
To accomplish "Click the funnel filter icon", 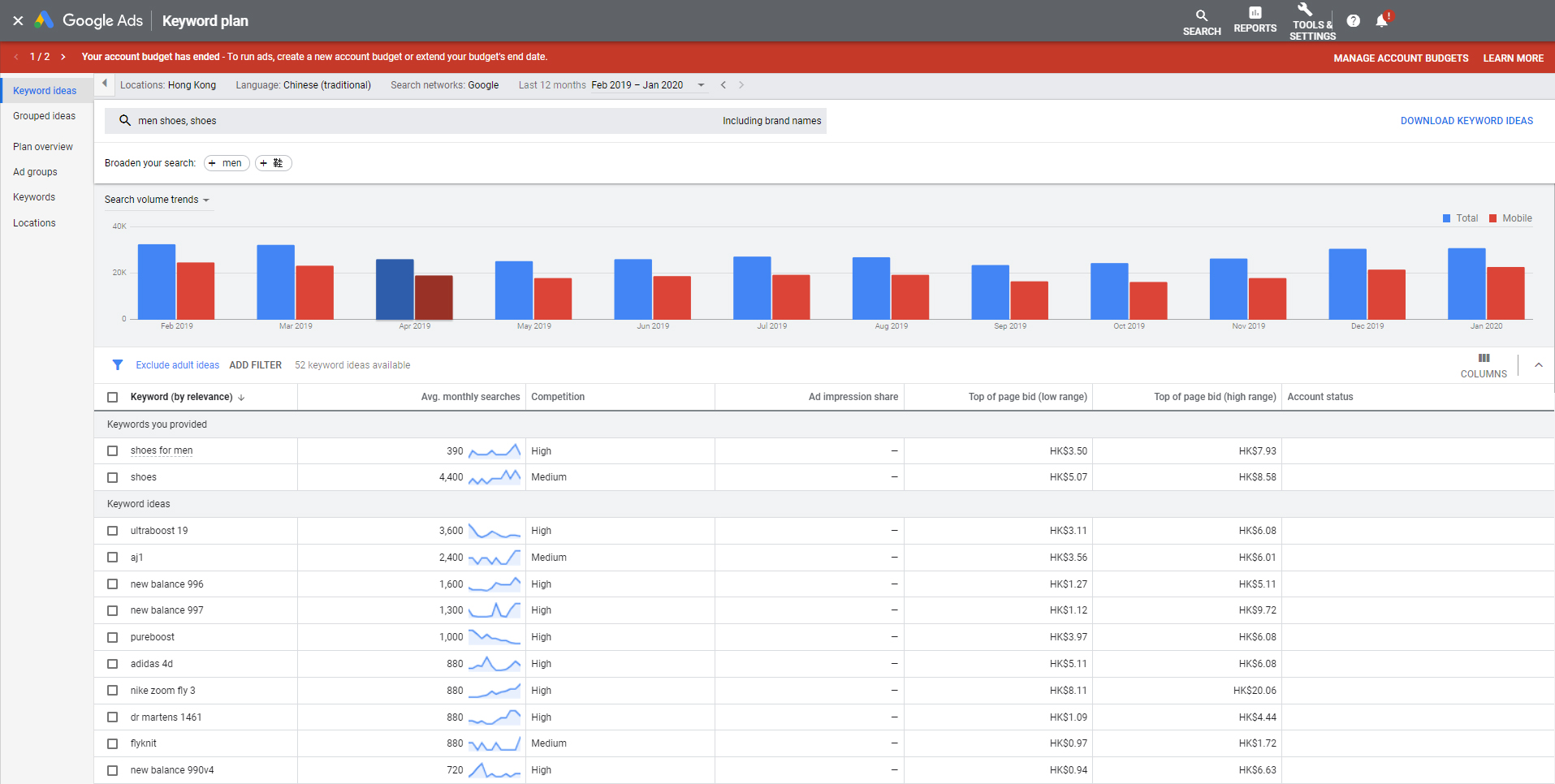I will pos(118,365).
